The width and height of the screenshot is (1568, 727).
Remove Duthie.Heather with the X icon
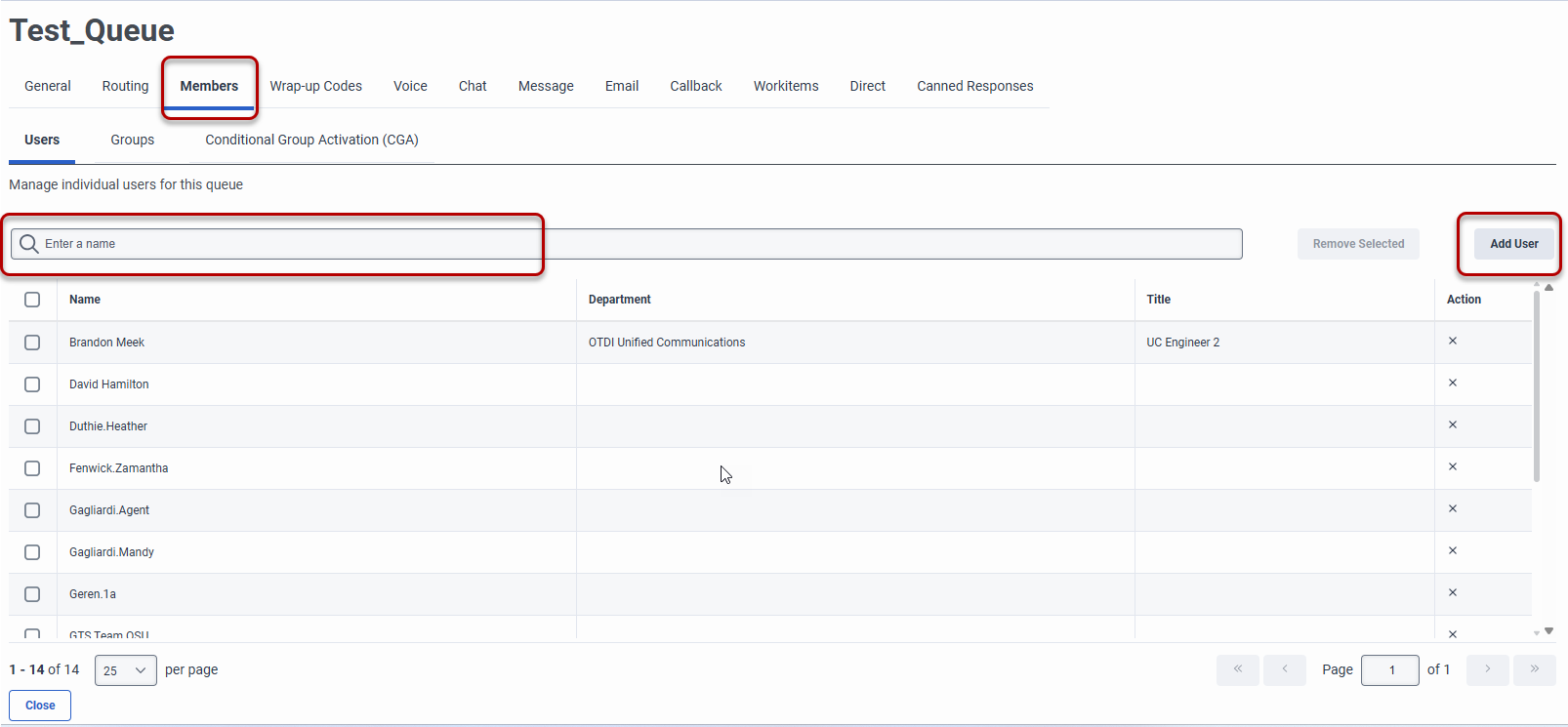tap(1452, 424)
